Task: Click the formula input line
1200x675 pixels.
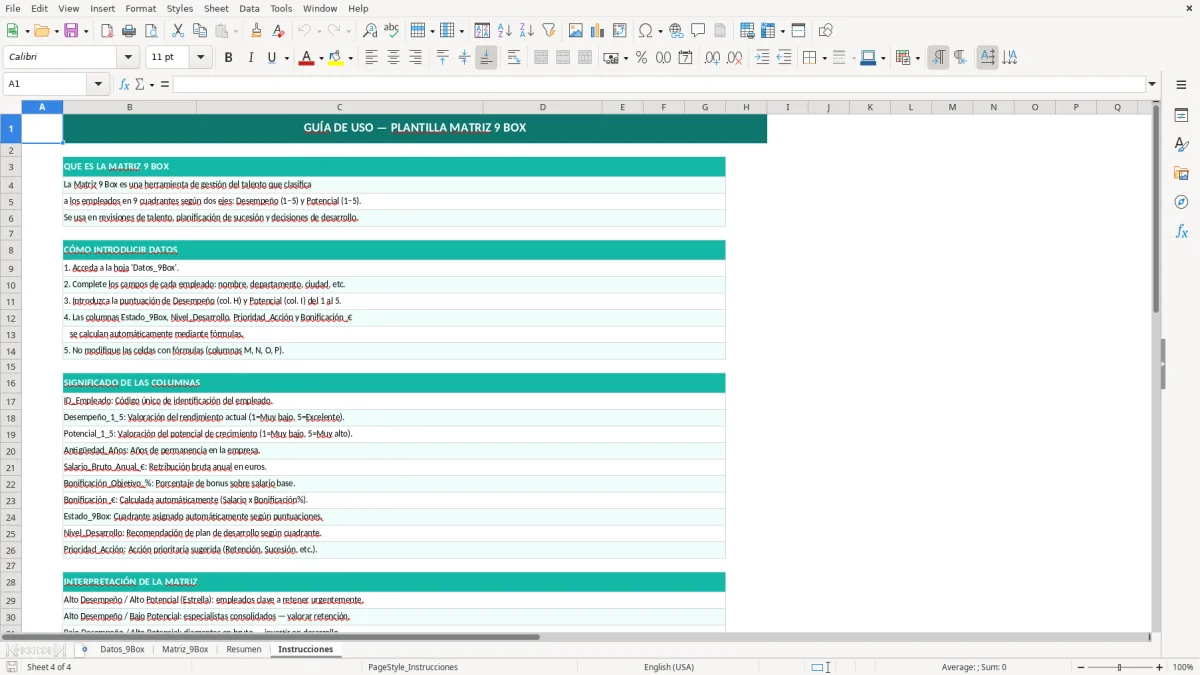Action: [659, 84]
